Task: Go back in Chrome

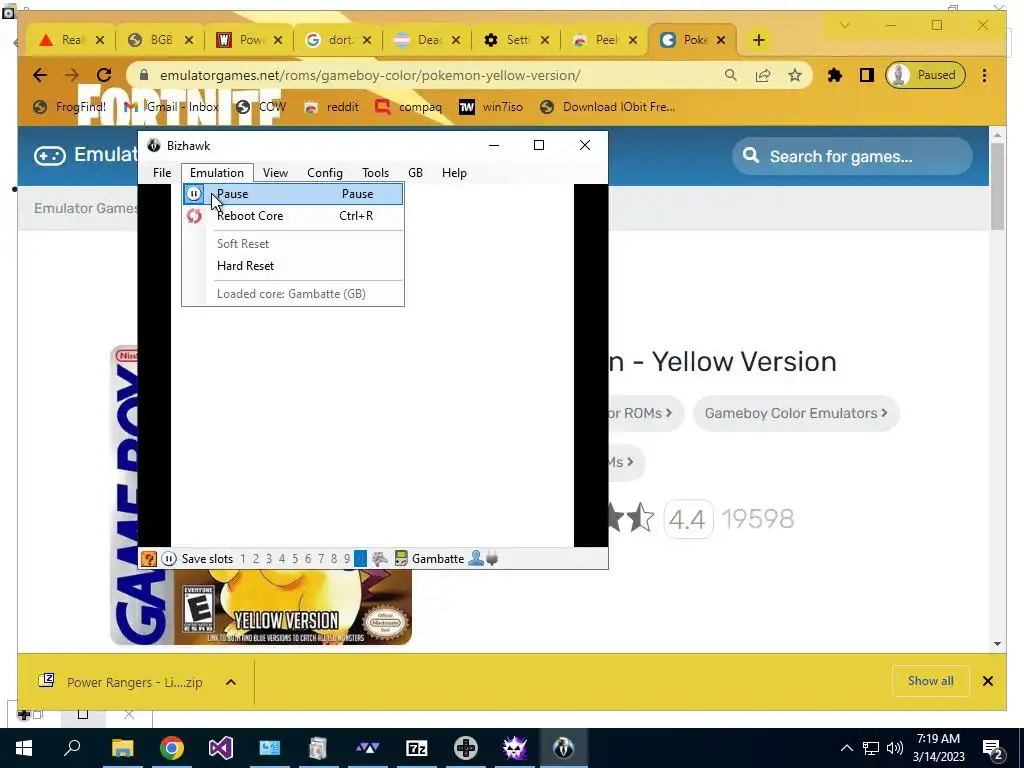Action: click(x=40, y=75)
